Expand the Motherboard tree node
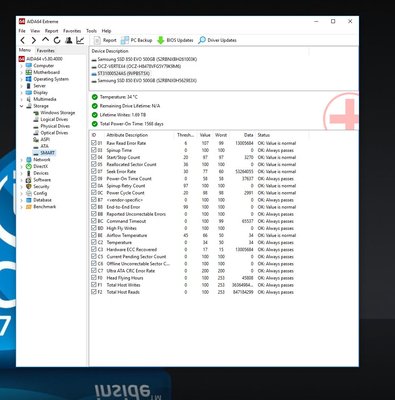Viewport: 395px width, 400px height. (x=21, y=72)
